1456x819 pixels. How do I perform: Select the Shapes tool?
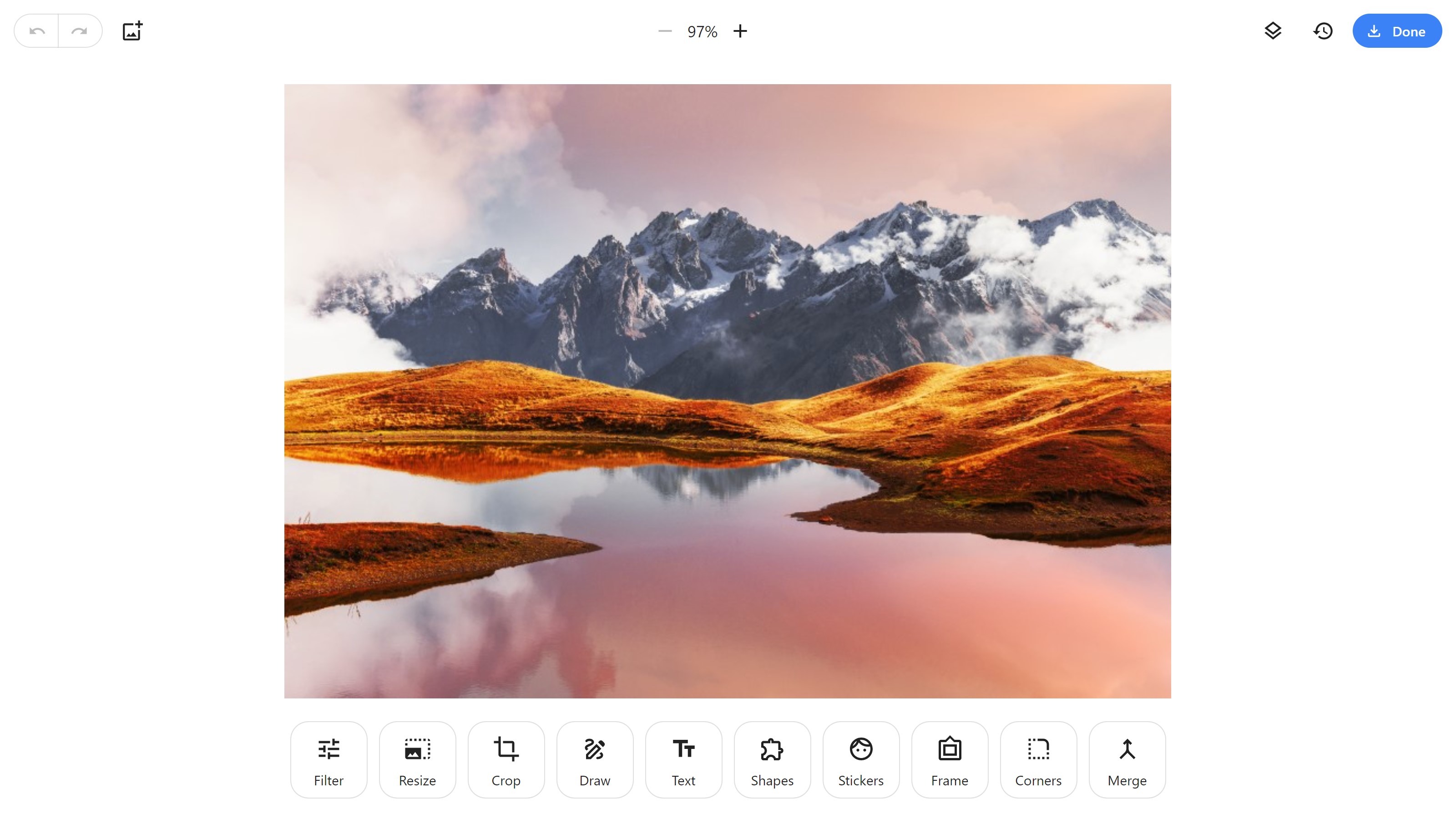pyautogui.click(x=772, y=760)
